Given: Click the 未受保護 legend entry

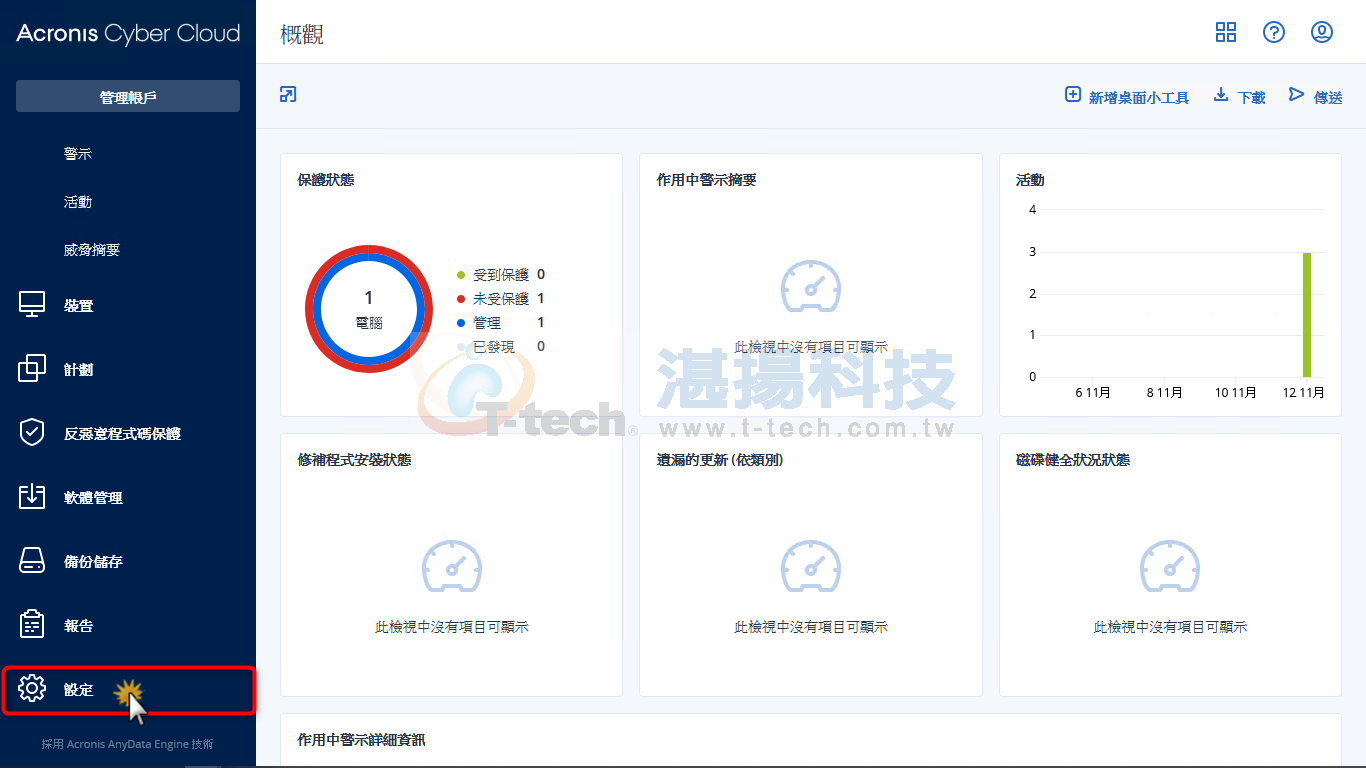Looking at the screenshot, I should click(x=501, y=298).
